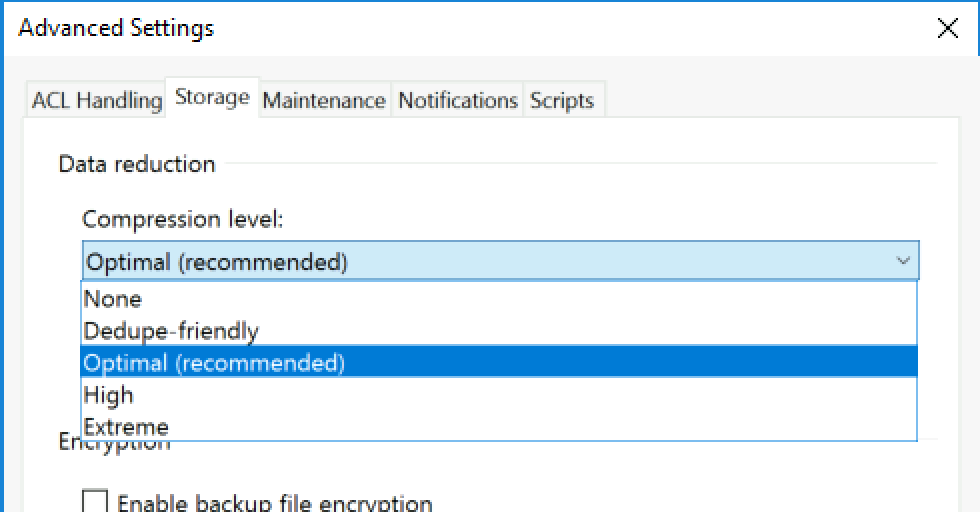Close the Advanced Settings dialog
This screenshot has height=512, width=980.
(x=948, y=28)
